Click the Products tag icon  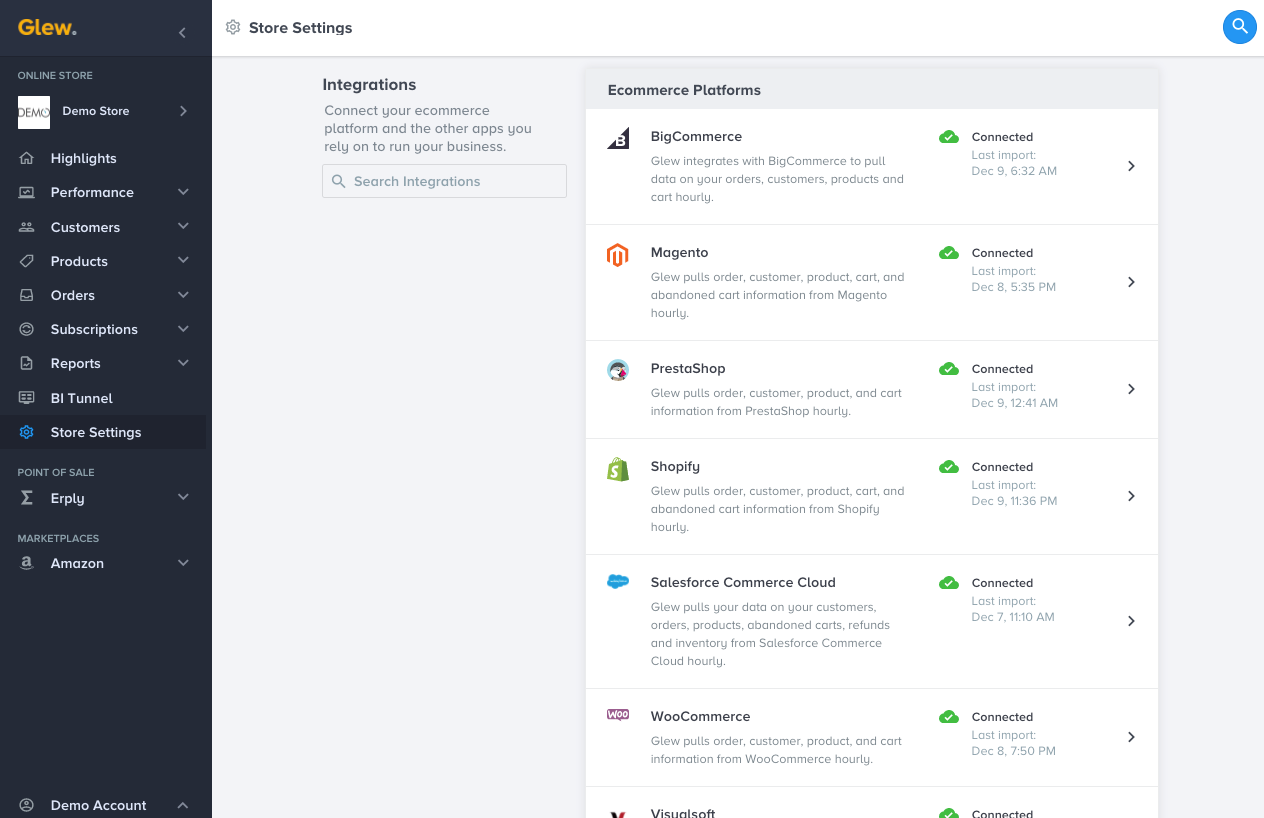coord(27,261)
